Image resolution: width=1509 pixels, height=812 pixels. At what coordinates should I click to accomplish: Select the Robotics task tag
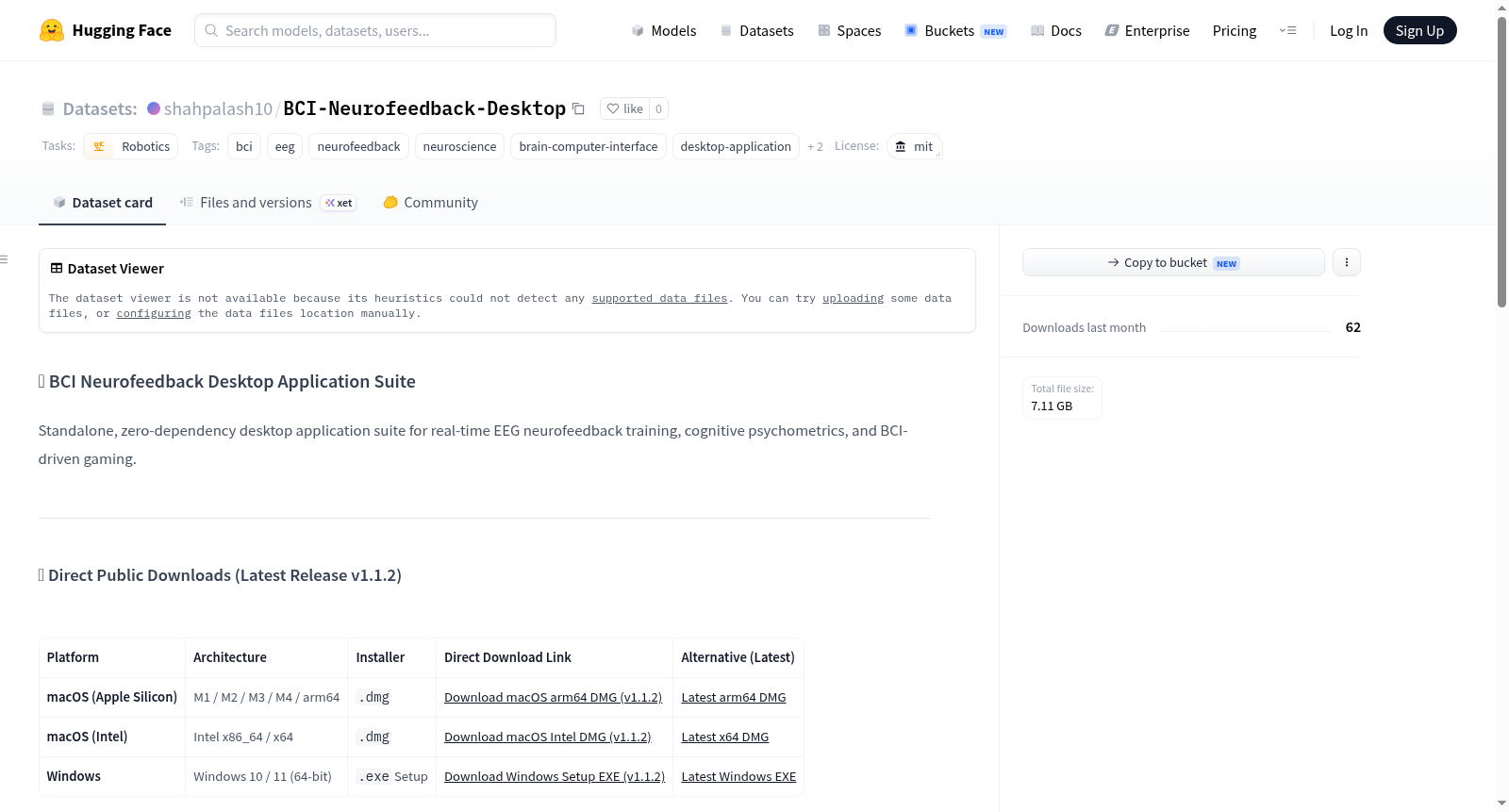click(x=131, y=146)
